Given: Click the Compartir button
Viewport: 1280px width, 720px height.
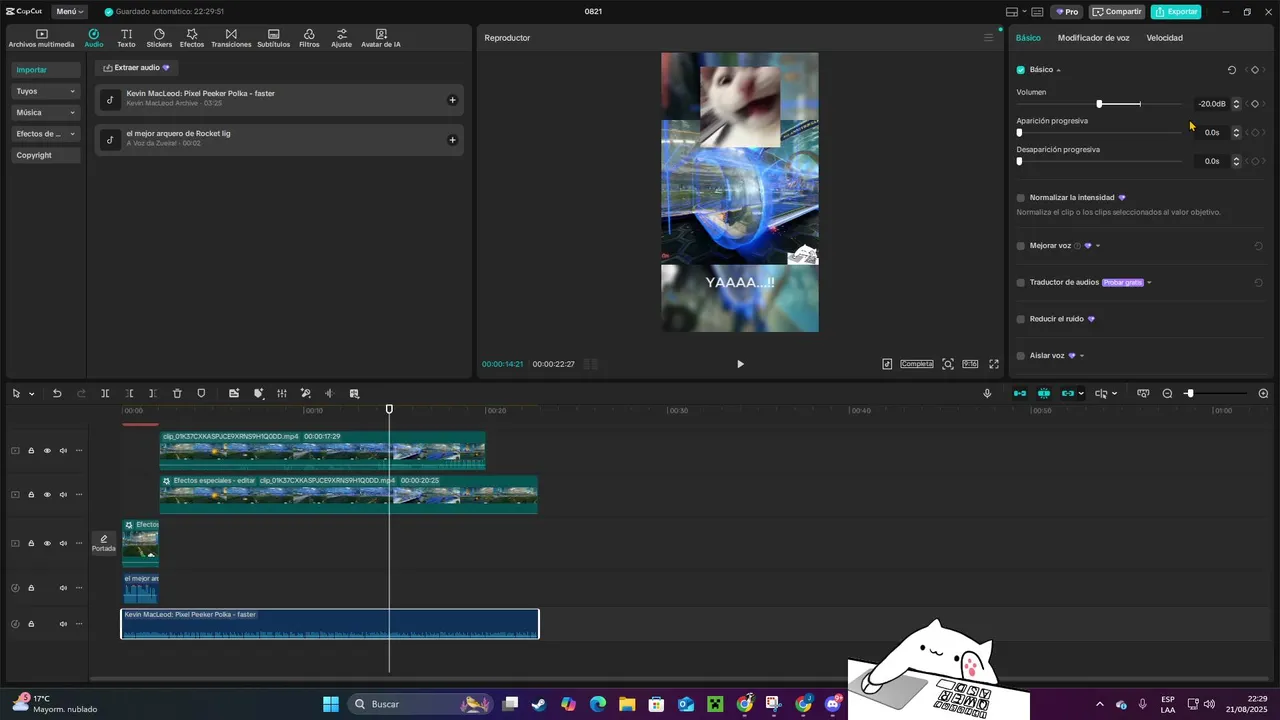Looking at the screenshot, I should pyautogui.click(x=1117, y=12).
